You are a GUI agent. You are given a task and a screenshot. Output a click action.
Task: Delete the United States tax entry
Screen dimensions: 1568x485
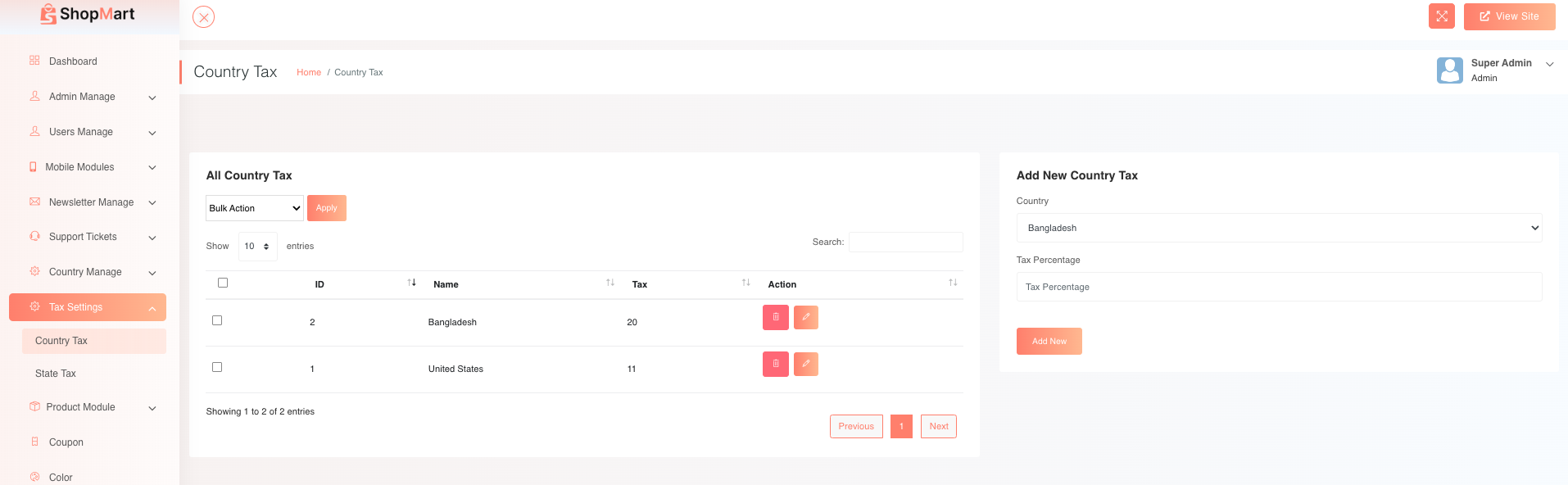775,364
